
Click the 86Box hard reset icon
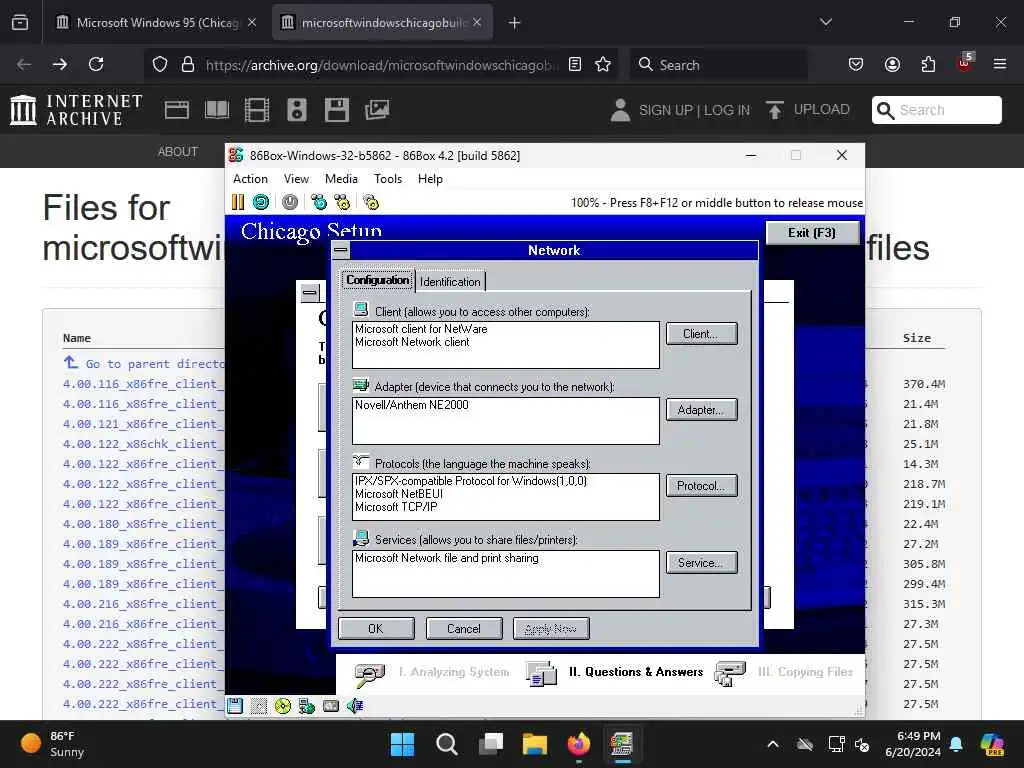point(261,202)
